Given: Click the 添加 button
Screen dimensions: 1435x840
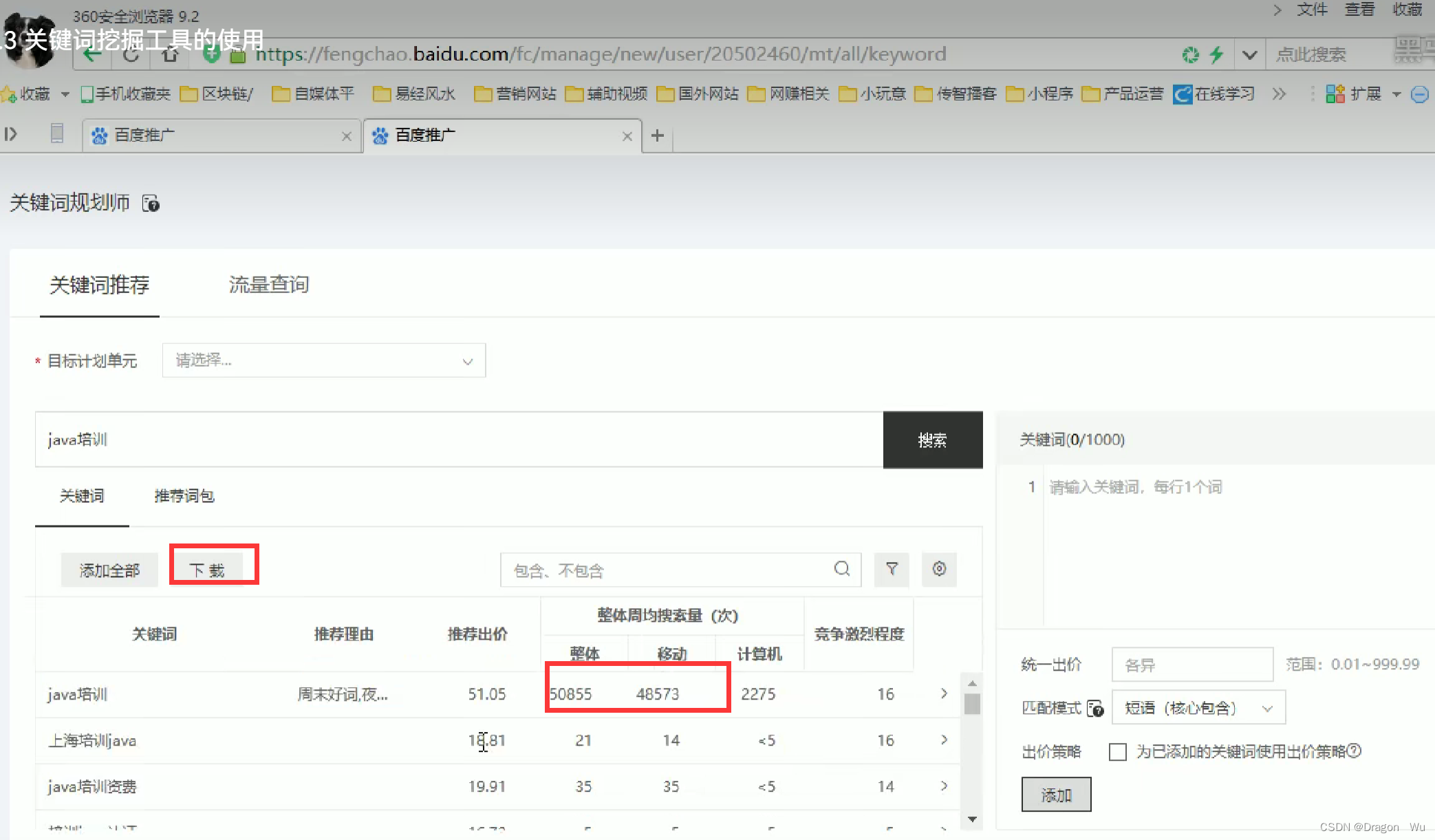Looking at the screenshot, I should click(x=1056, y=795).
